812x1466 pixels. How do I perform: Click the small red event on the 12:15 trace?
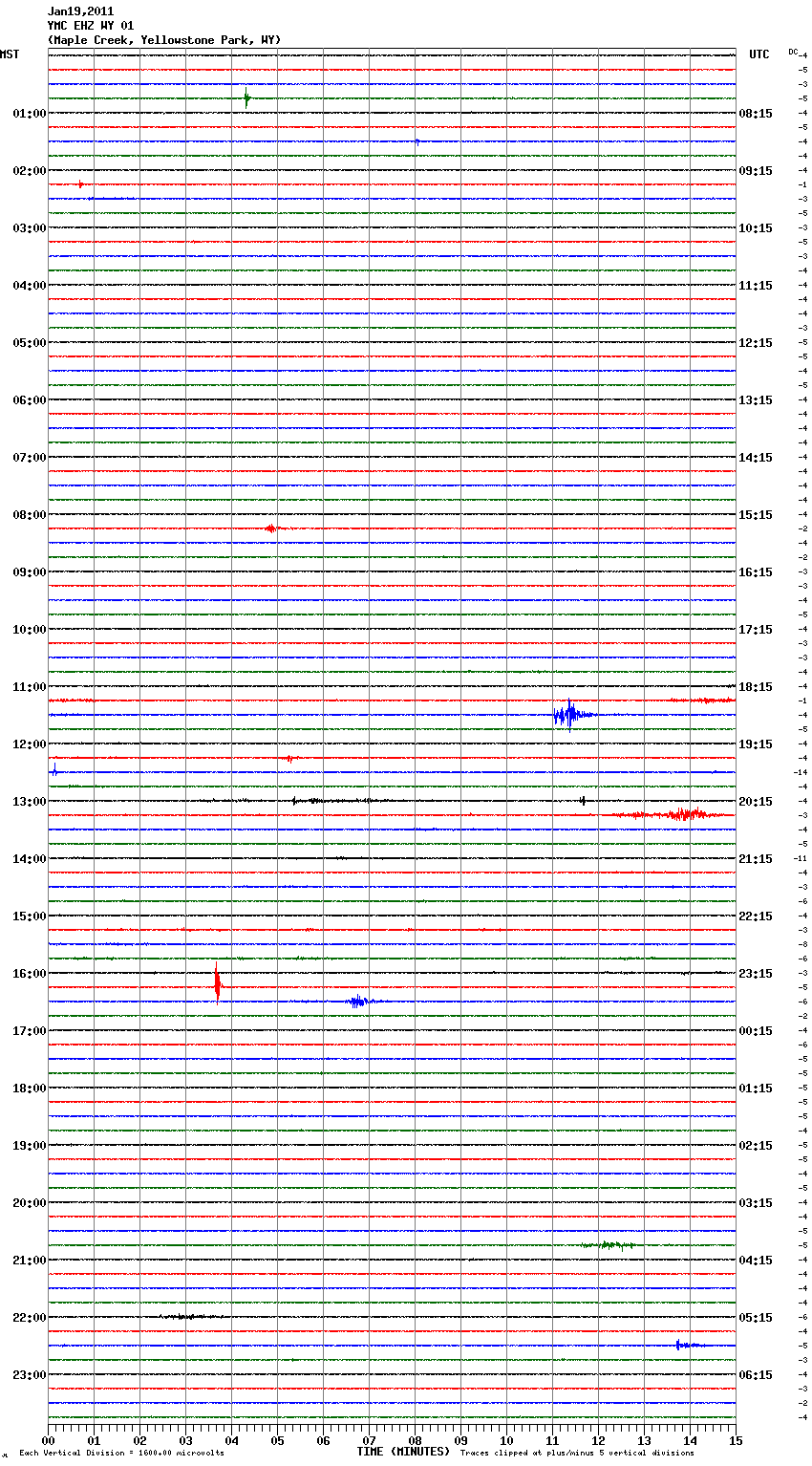pyautogui.click(x=289, y=758)
